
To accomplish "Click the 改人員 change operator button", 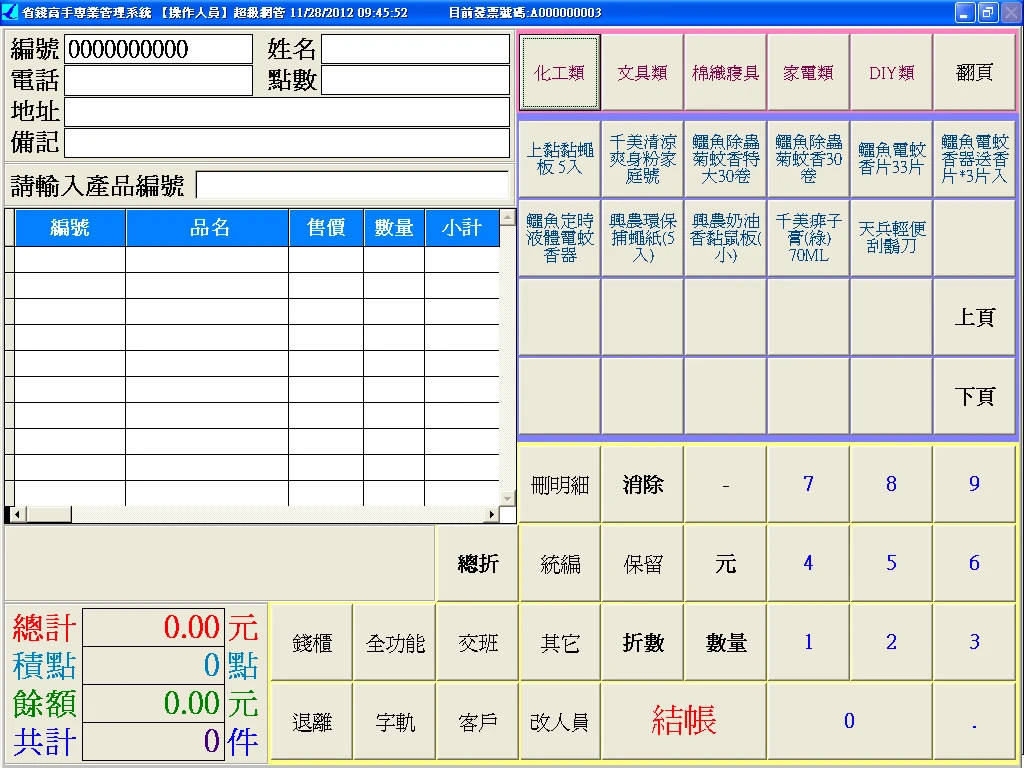I will point(559,721).
